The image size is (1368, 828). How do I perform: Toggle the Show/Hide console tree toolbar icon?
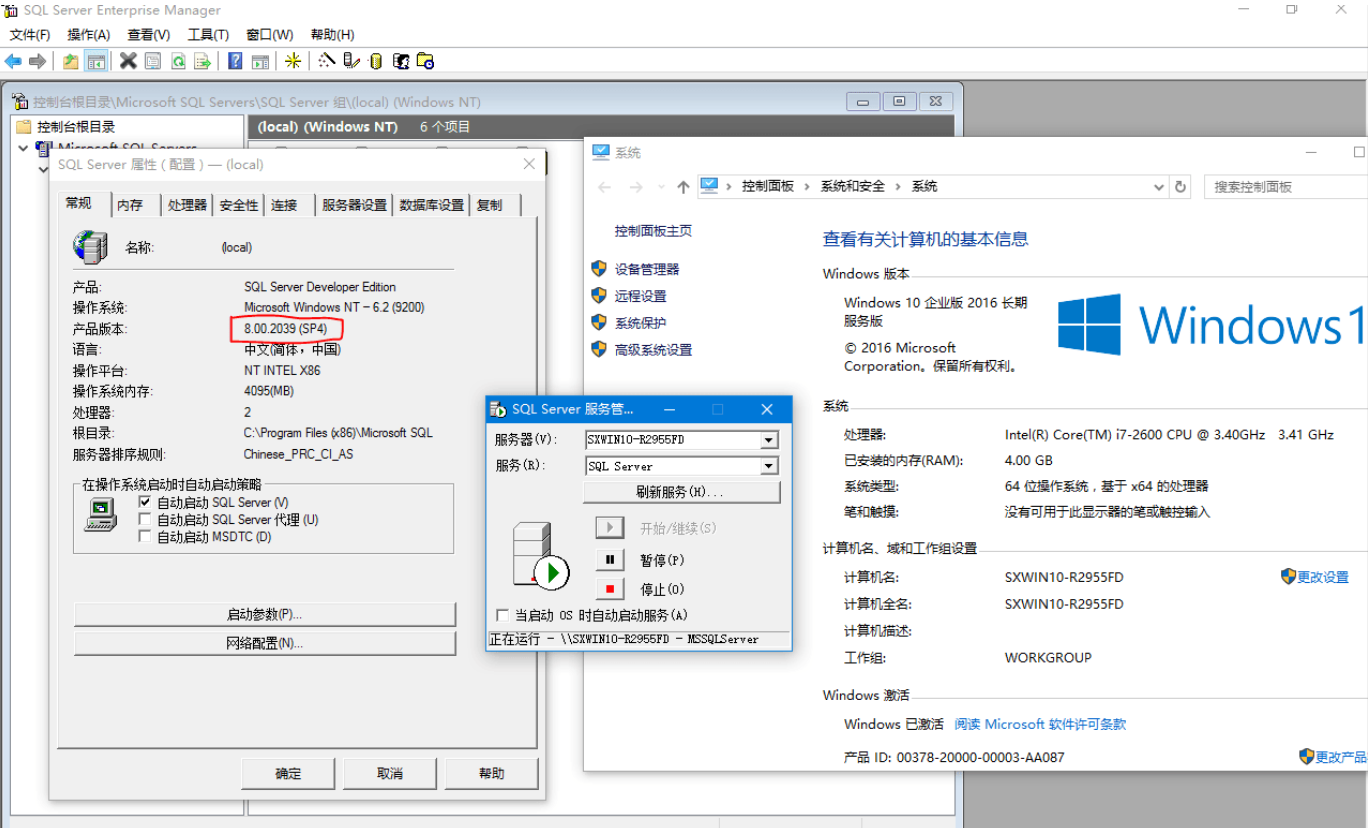click(96, 61)
